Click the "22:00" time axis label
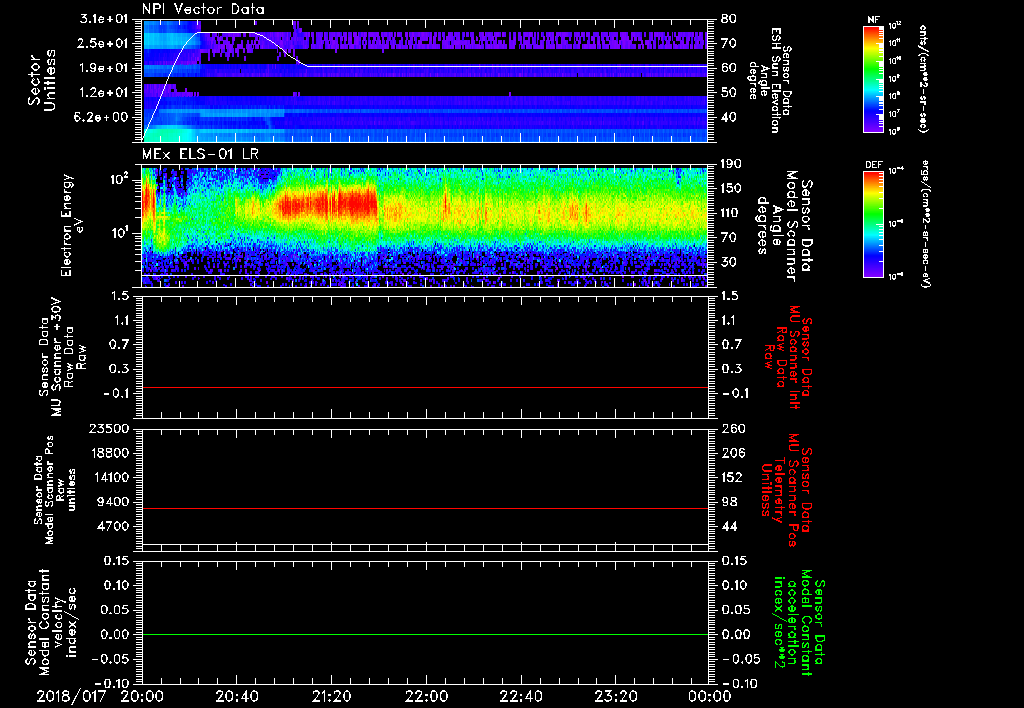 pyautogui.click(x=426, y=696)
